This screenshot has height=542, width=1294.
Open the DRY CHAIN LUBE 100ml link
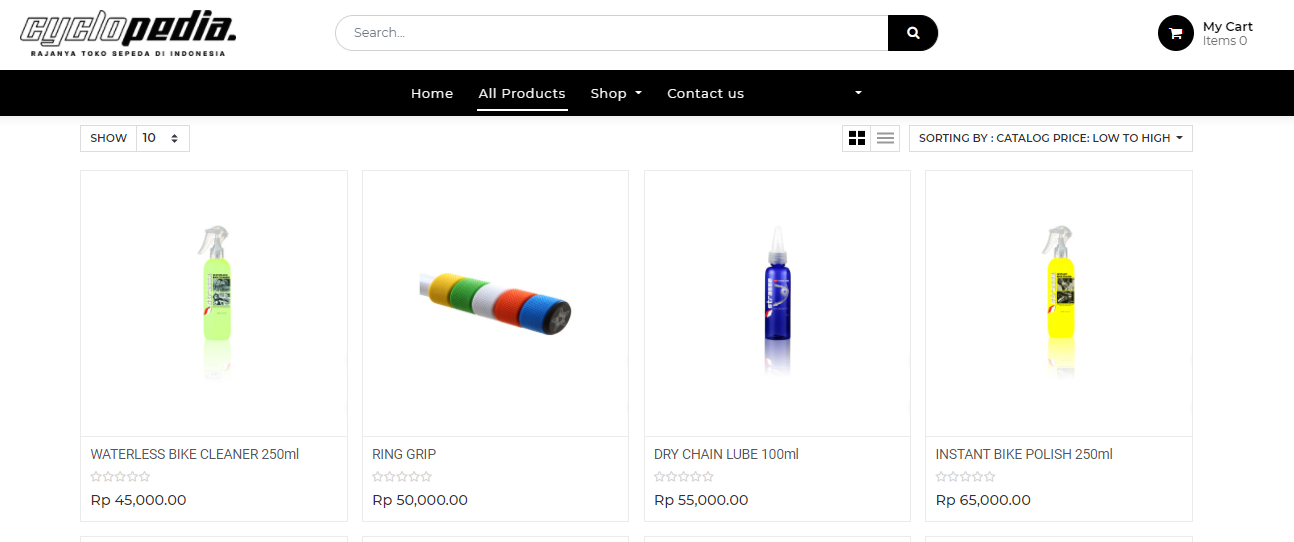[x=726, y=454]
